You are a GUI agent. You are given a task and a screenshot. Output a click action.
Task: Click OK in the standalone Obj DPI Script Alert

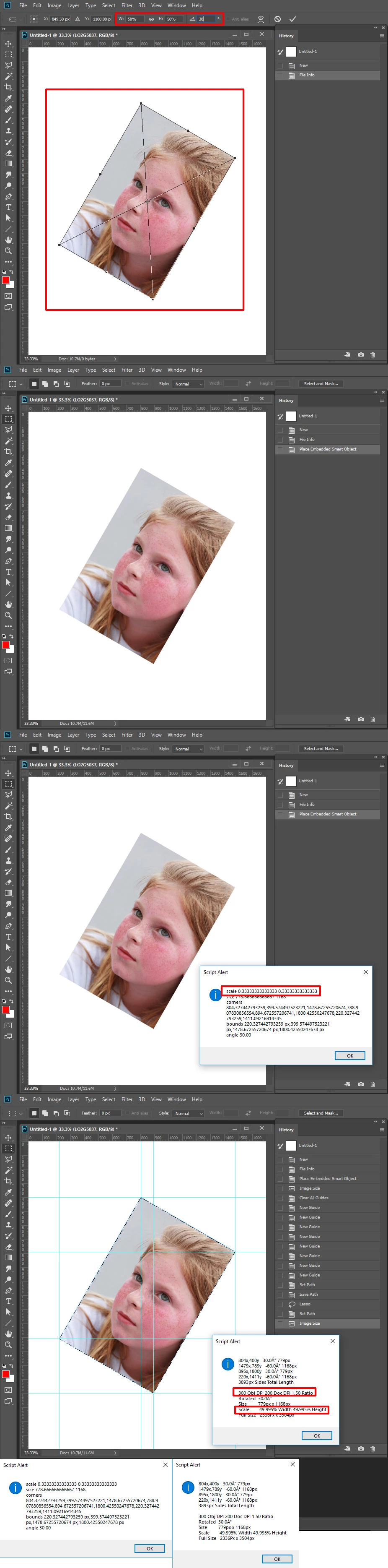(277, 1559)
